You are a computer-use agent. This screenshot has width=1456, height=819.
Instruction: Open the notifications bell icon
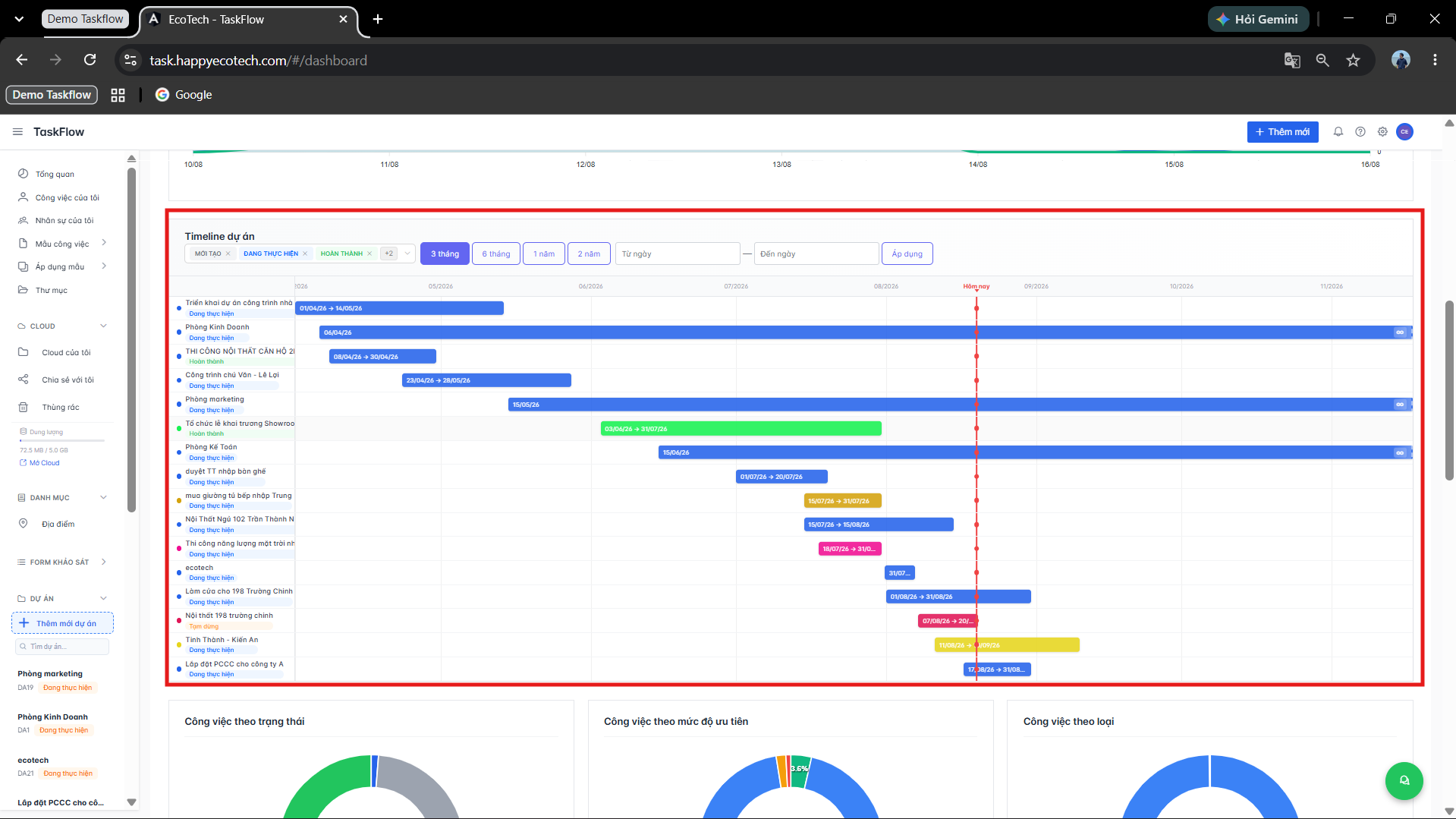point(1338,132)
